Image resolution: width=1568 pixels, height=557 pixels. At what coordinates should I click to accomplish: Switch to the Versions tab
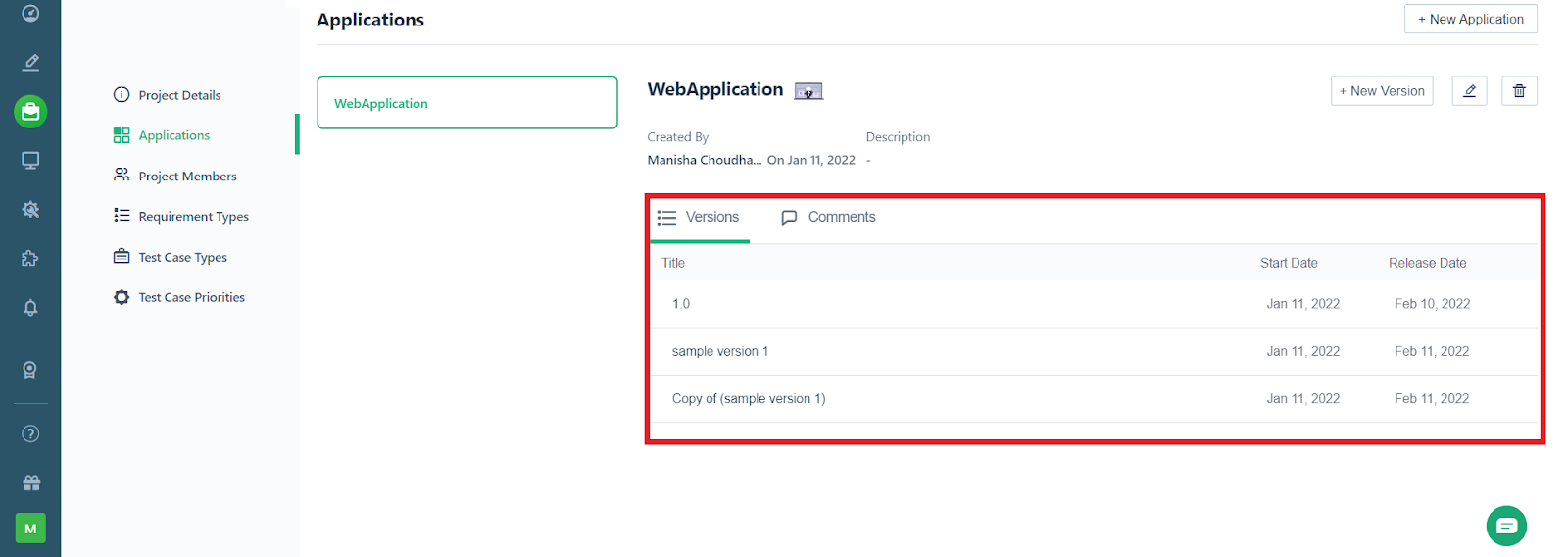(699, 218)
